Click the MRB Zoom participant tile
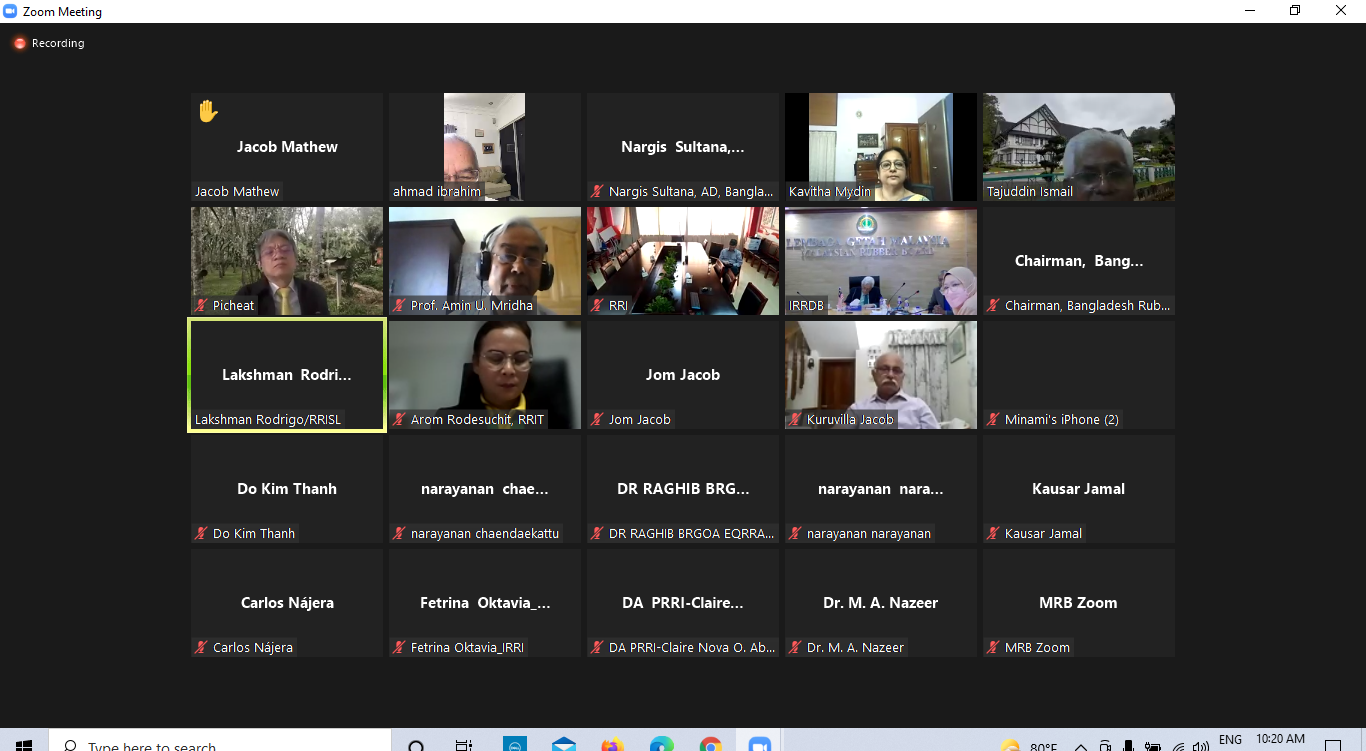1366x751 pixels. [x=1078, y=603]
